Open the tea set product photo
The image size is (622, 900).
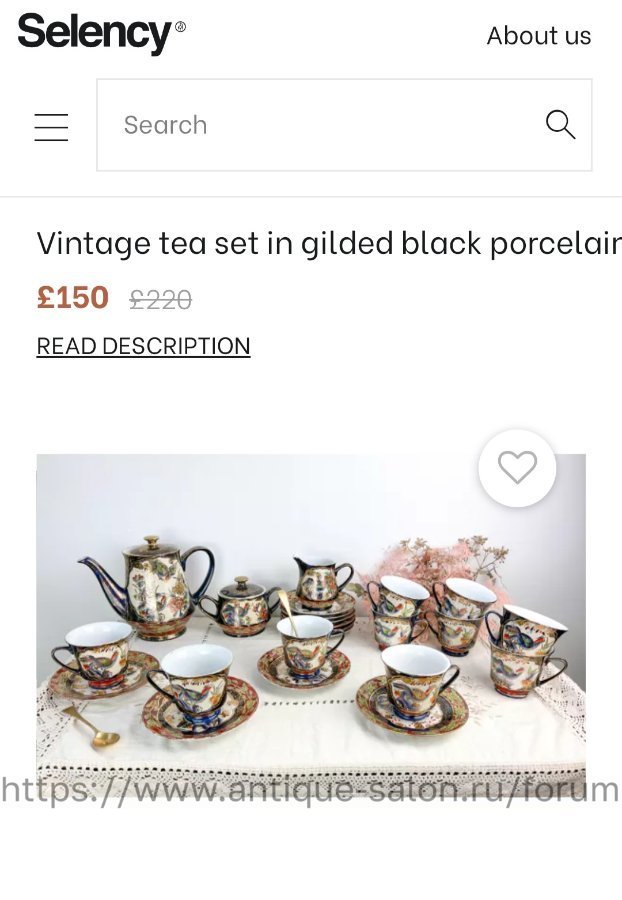pos(311,624)
